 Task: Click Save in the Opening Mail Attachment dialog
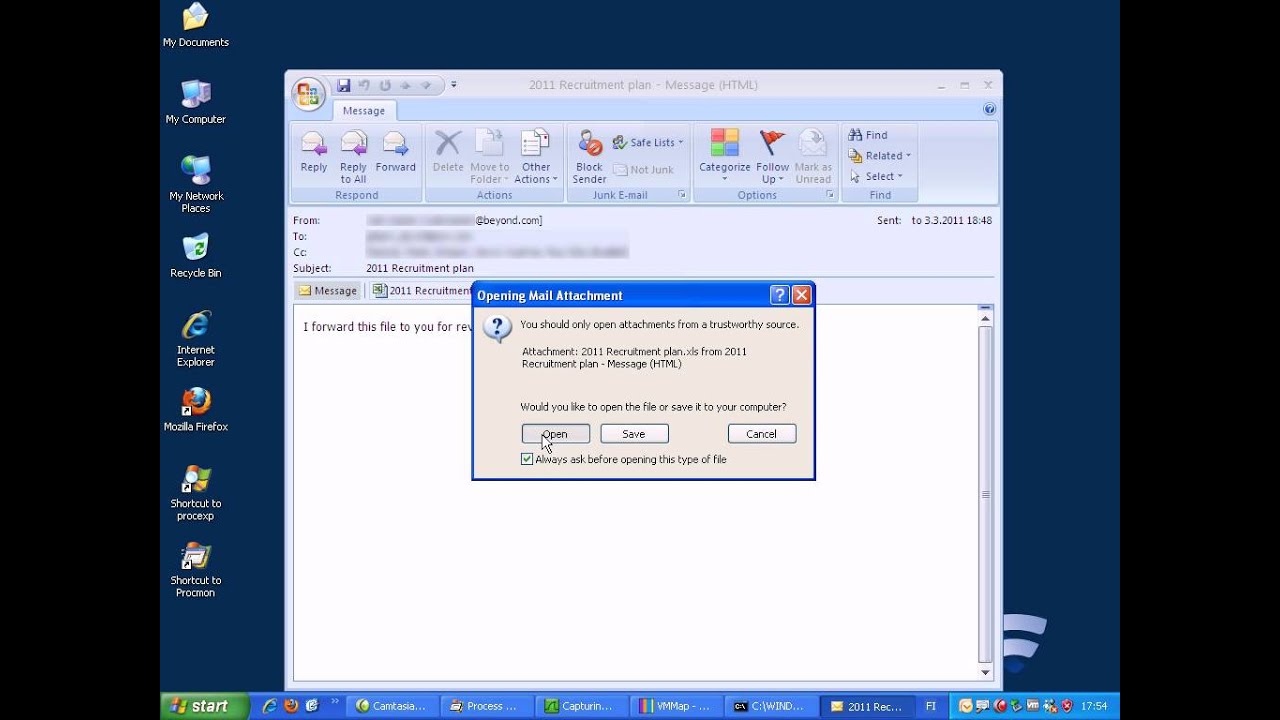[x=634, y=434]
